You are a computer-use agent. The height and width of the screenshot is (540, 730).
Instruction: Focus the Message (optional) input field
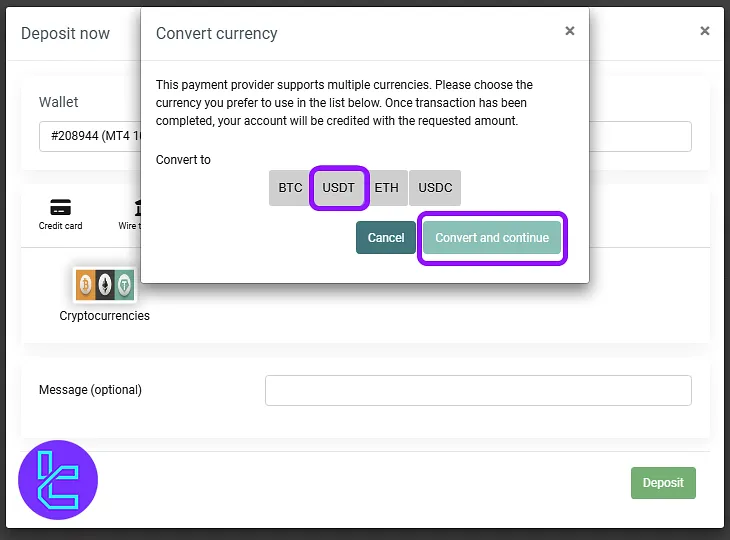(478, 390)
